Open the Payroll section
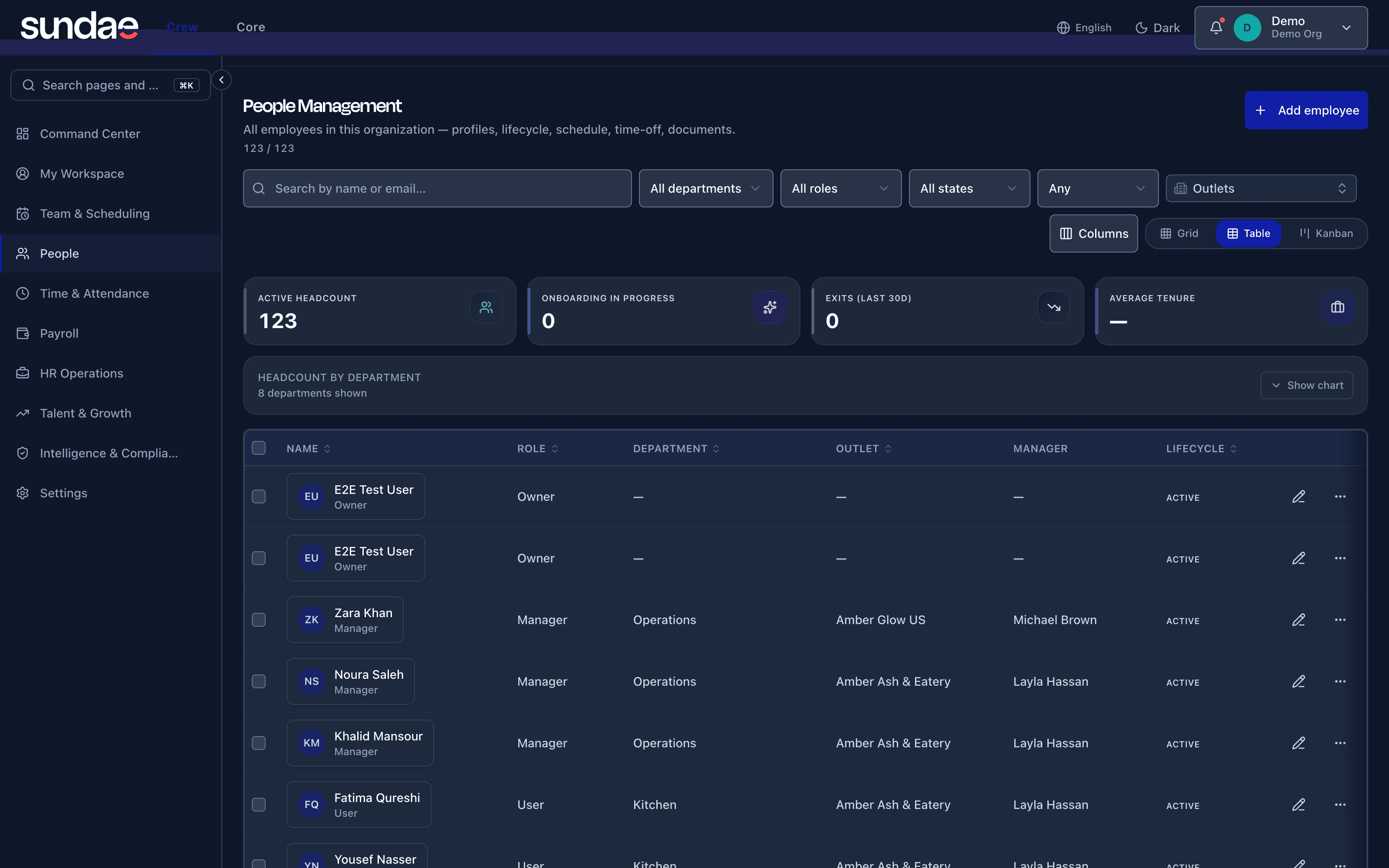Image resolution: width=1389 pixels, height=868 pixels. [x=111, y=334]
